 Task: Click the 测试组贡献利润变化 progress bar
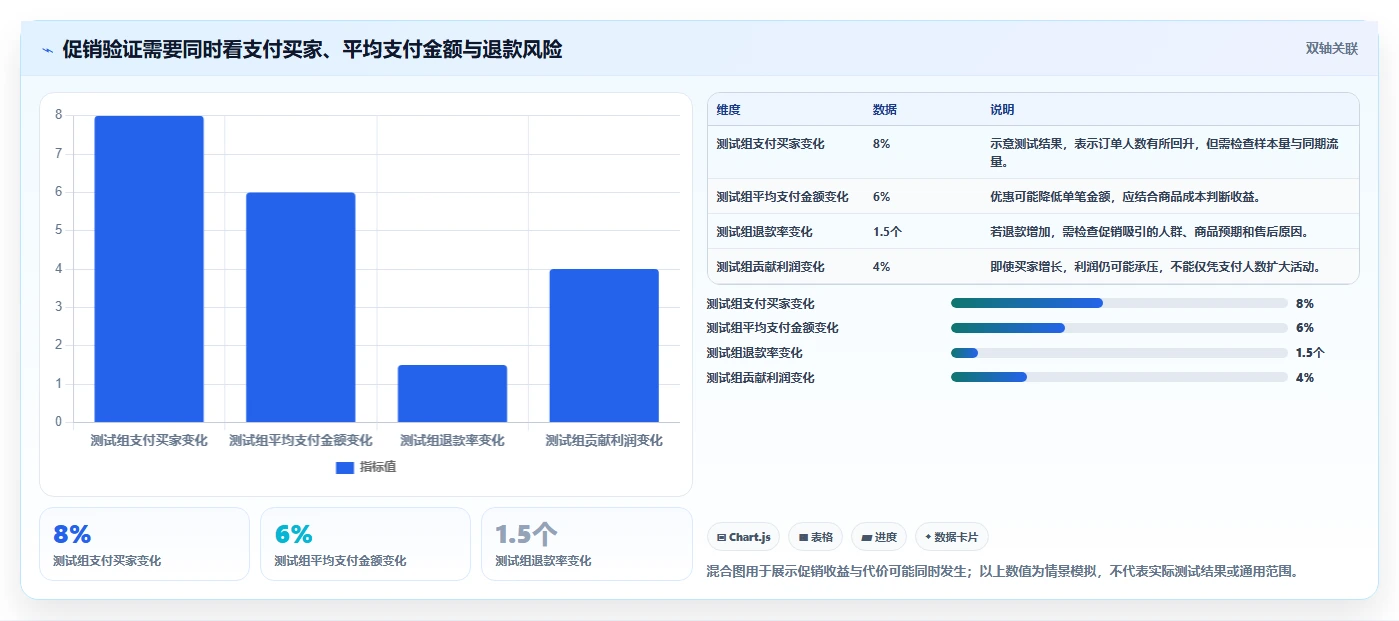[x=1119, y=377]
